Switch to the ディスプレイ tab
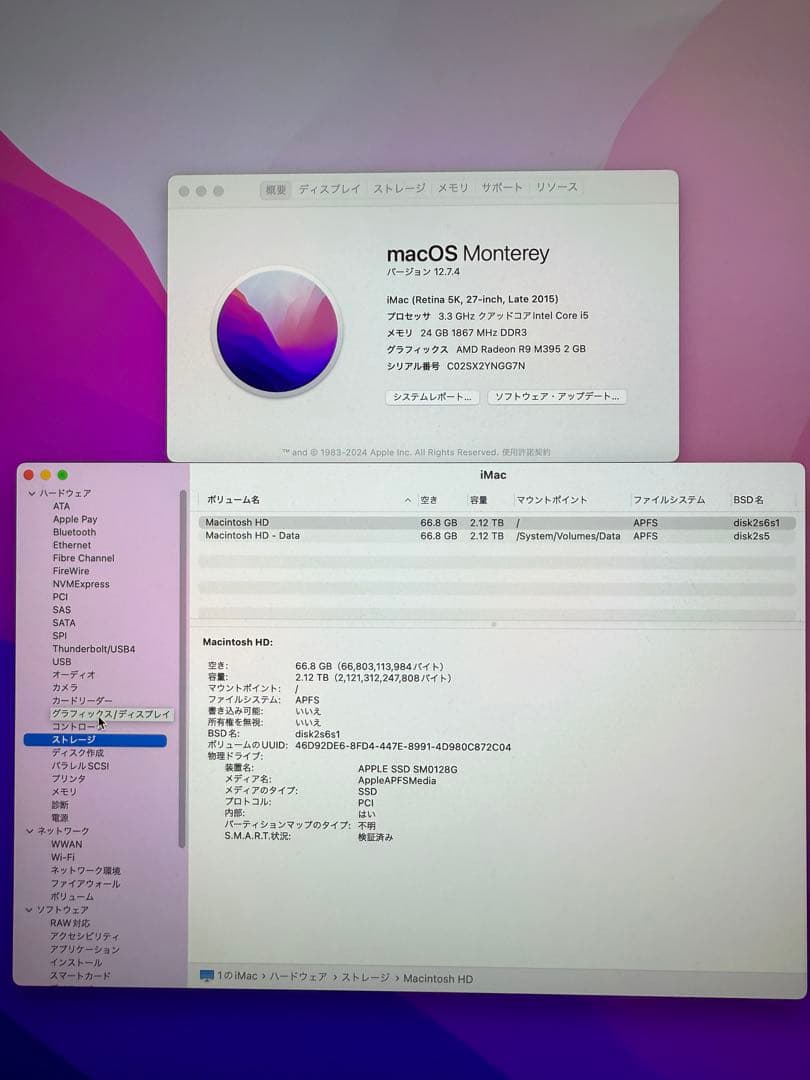 pos(328,188)
